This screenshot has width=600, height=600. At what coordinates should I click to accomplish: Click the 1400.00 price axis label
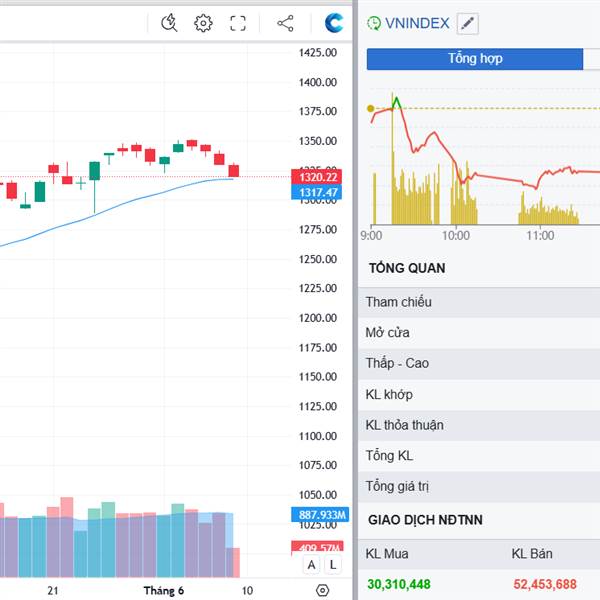click(x=318, y=82)
